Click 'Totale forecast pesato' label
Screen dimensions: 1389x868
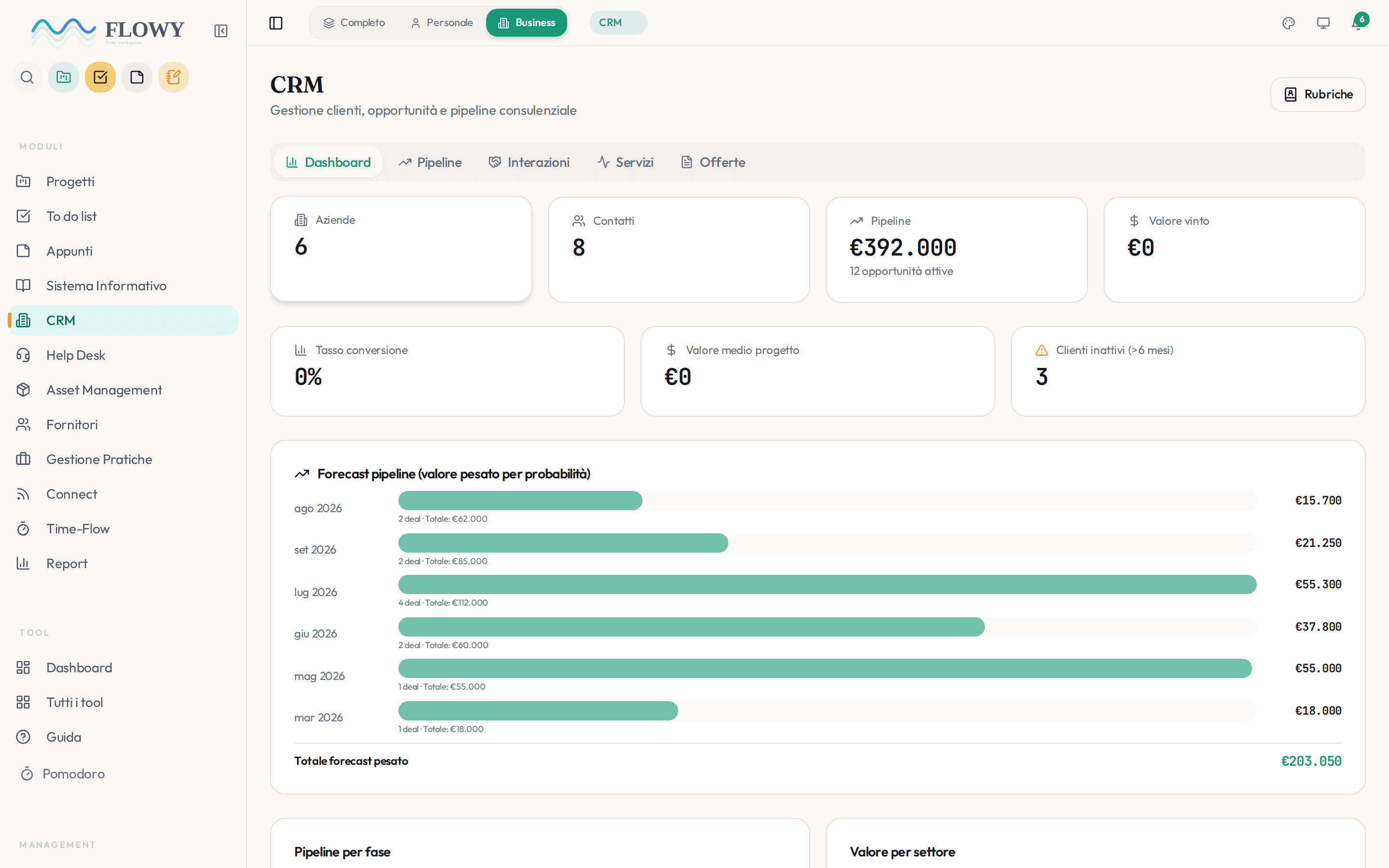[351, 761]
